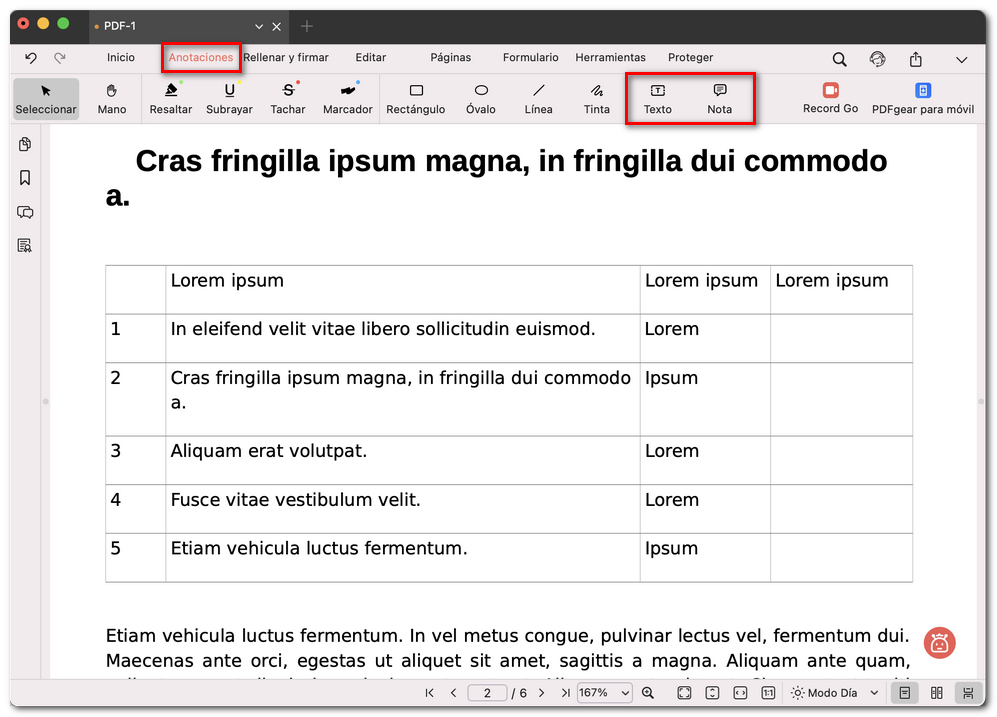Expand the PDF-1 tab list chevron
Screen dimensions: 997x717
coord(259,26)
